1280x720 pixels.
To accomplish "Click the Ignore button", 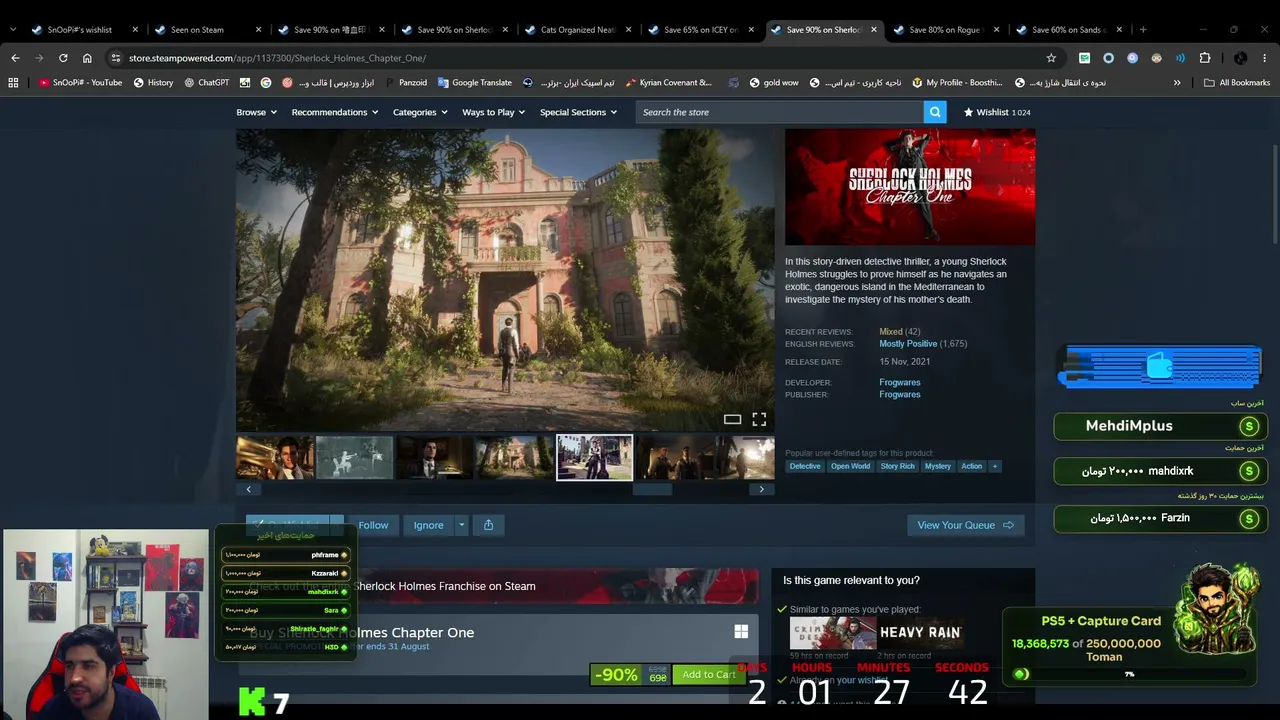I will pos(428,525).
